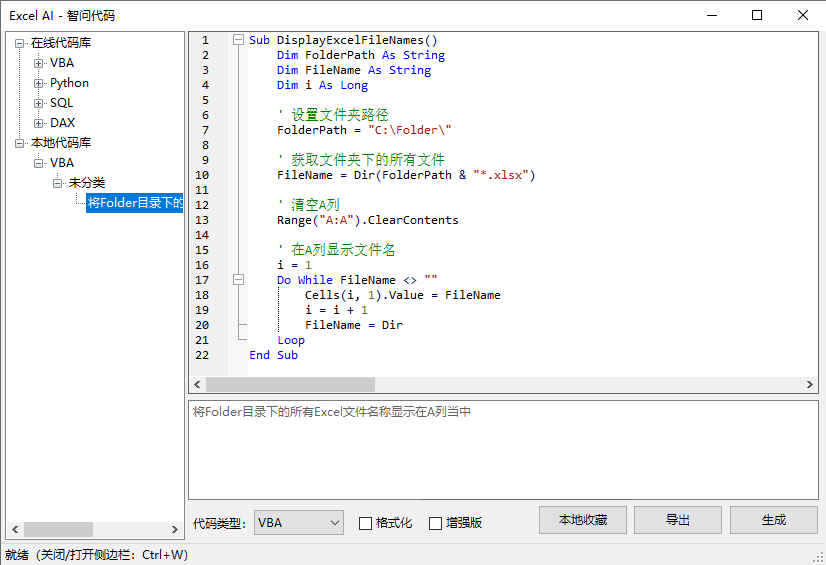Viewport: 826px width, 565px height.
Task: Open the 代码类型 VBA dropdown
Action: pos(299,523)
